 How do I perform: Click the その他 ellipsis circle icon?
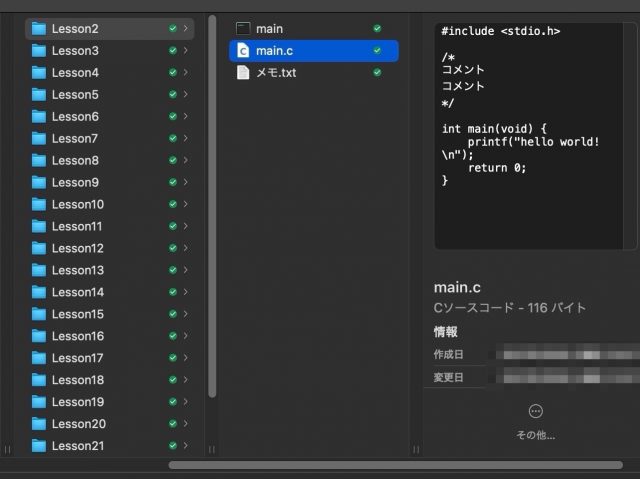click(535, 411)
